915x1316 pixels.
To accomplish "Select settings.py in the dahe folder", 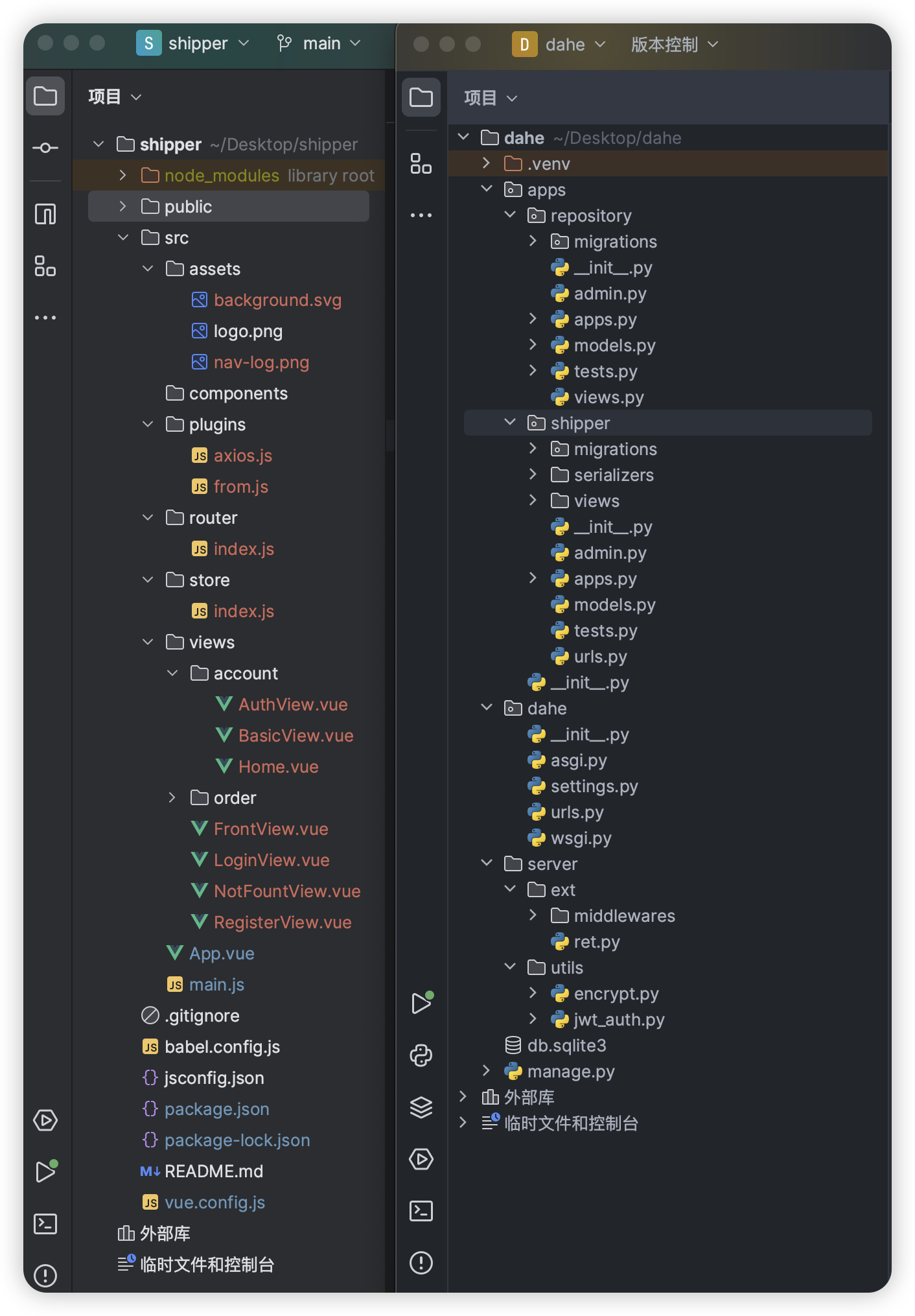I will click(x=594, y=786).
